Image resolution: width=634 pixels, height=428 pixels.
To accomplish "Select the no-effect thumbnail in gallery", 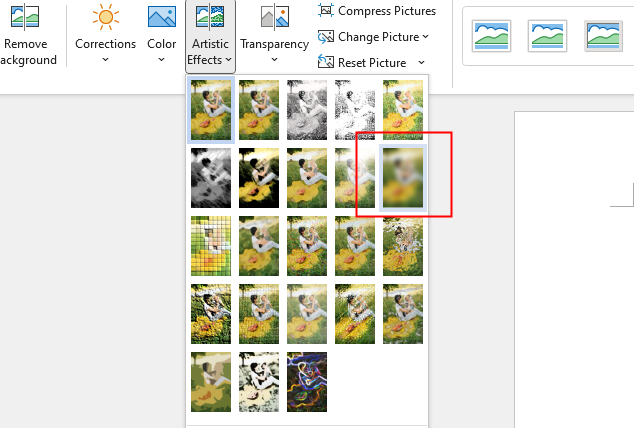I will point(211,110).
